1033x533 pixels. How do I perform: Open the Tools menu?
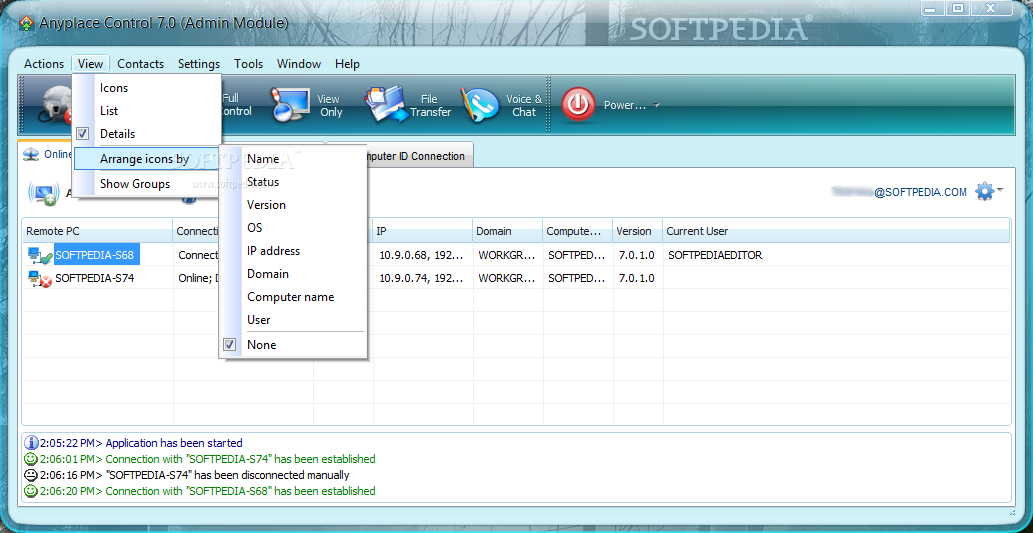click(x=248, y=64)
